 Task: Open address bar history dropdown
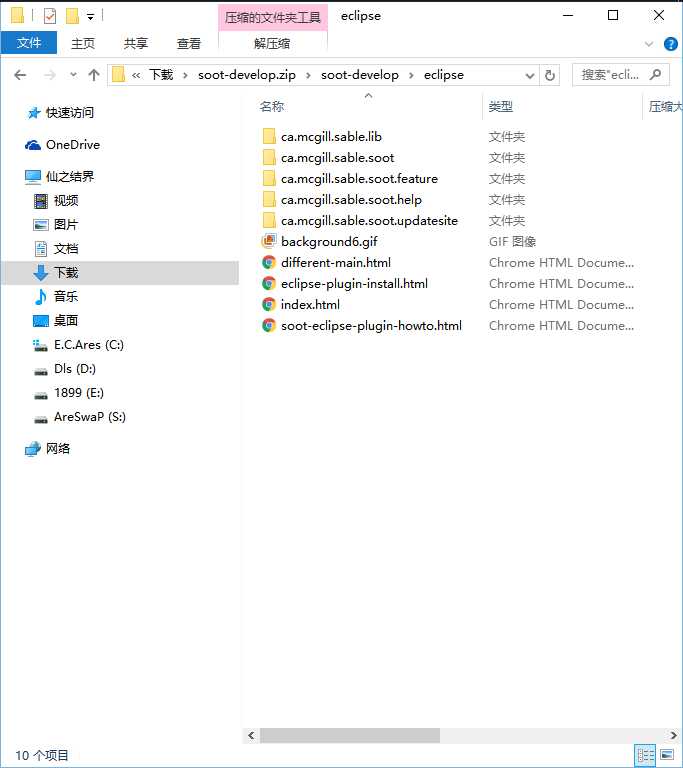(530, 75)
